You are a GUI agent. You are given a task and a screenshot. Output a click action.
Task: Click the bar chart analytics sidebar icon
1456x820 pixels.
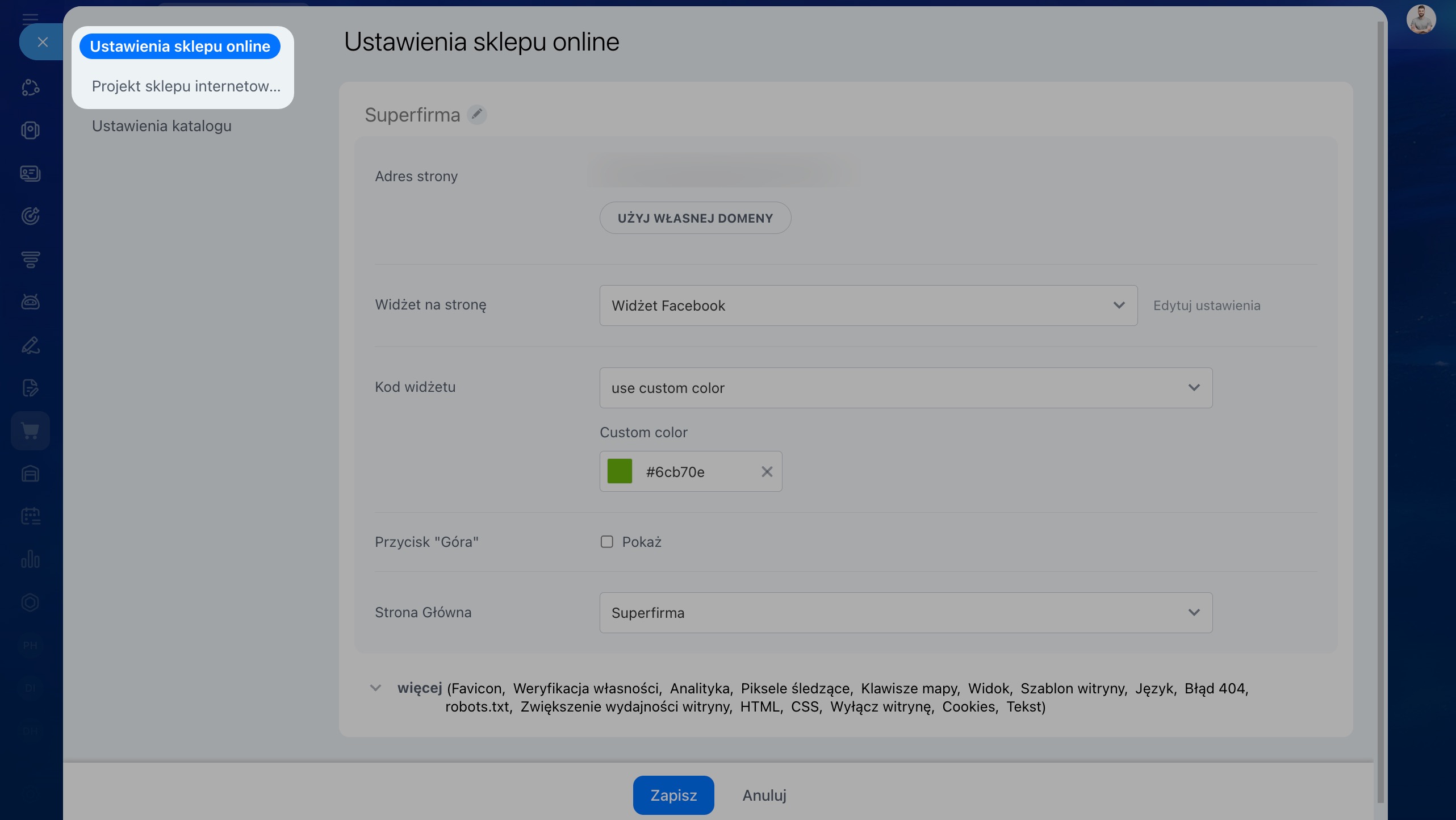click(30, 559)
